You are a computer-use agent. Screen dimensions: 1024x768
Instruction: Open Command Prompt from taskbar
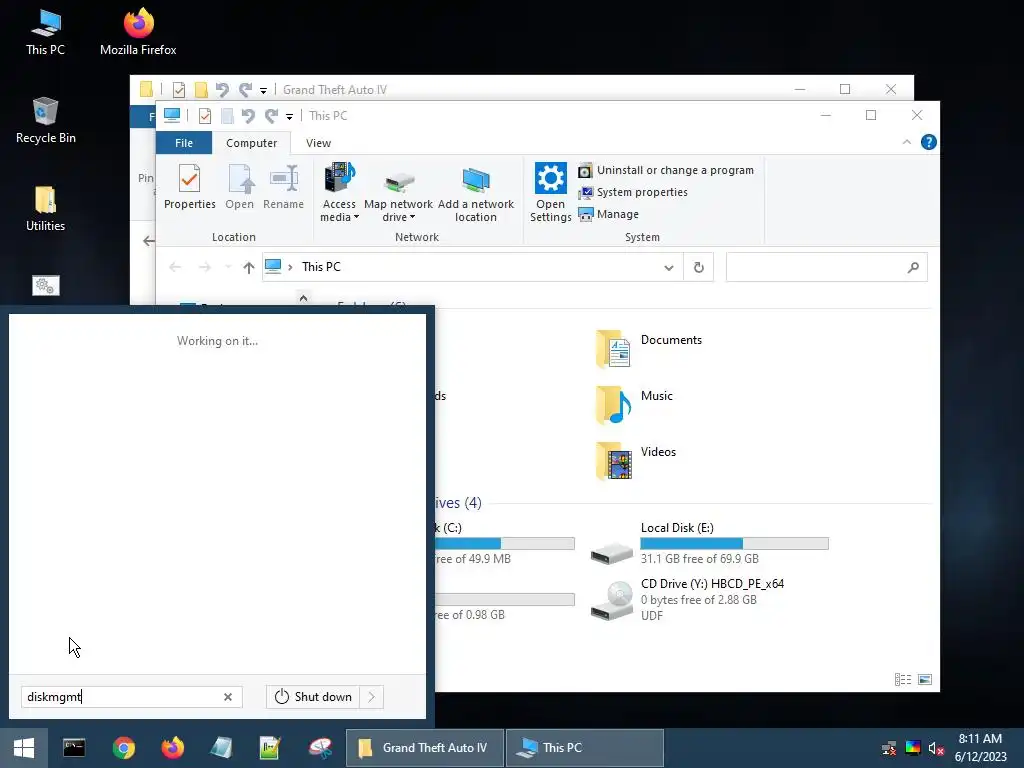pyautogui.click(x=74, y=748)
